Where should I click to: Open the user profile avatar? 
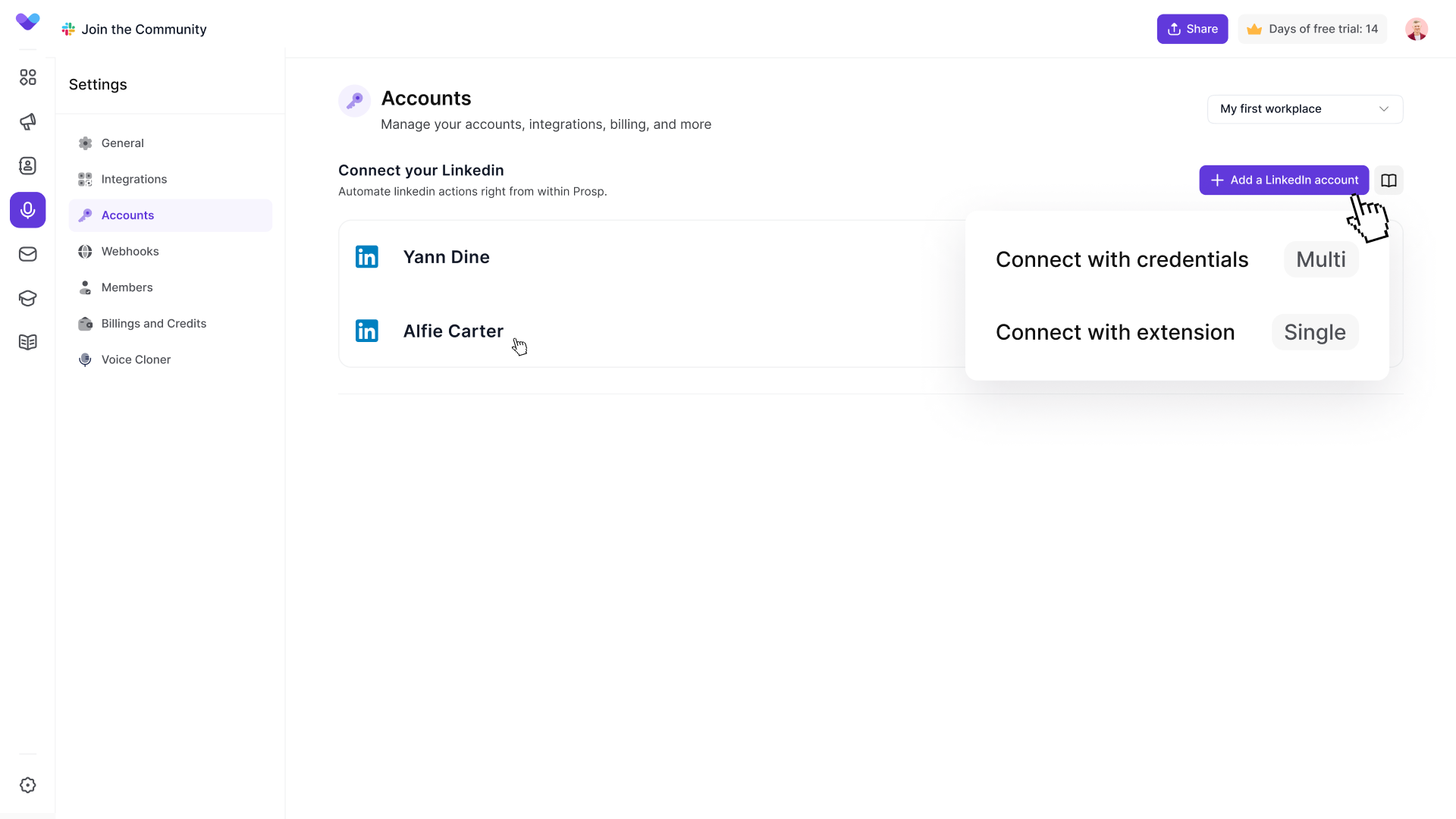click(1416, 30)
